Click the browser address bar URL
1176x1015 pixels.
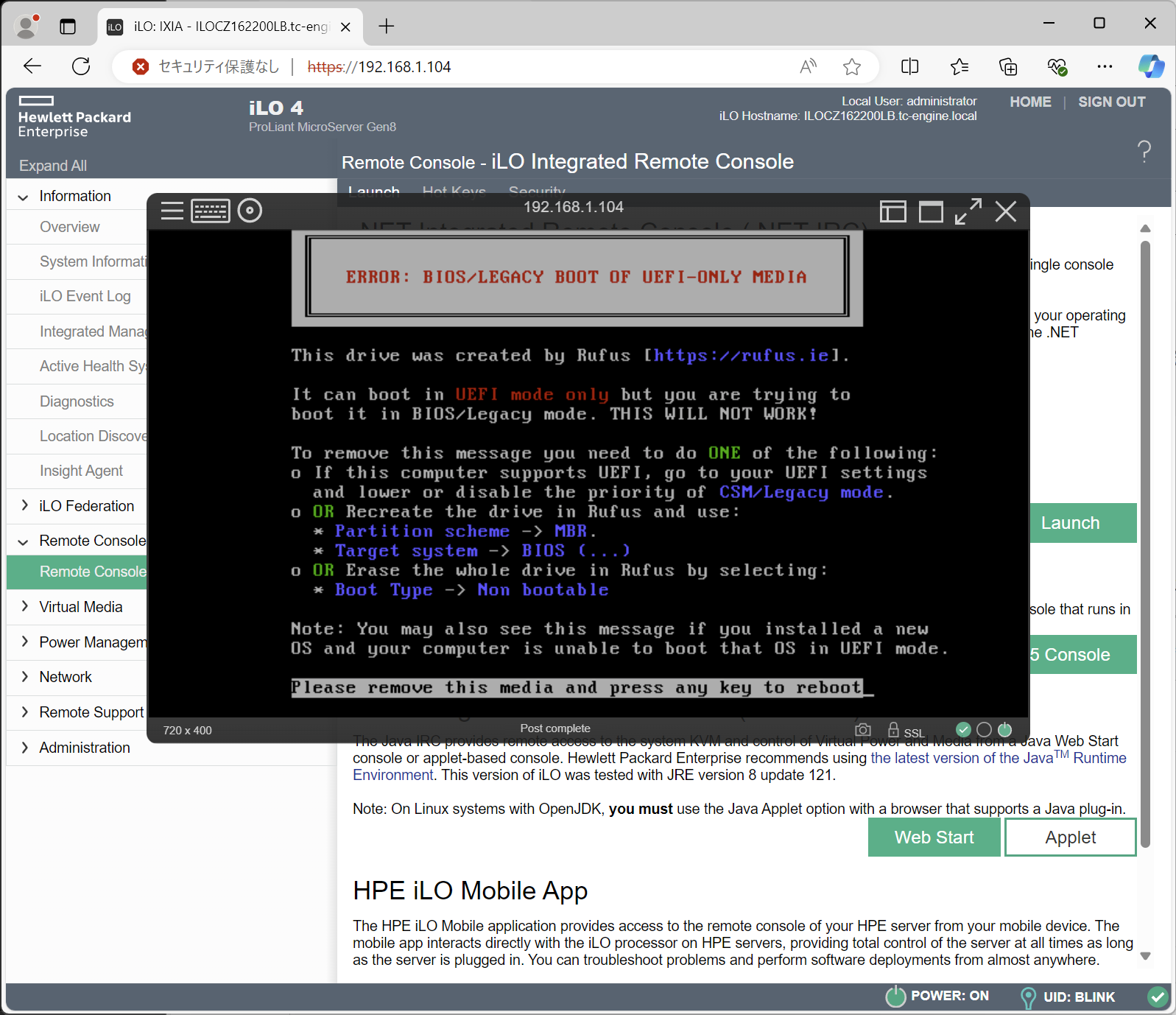378,67
